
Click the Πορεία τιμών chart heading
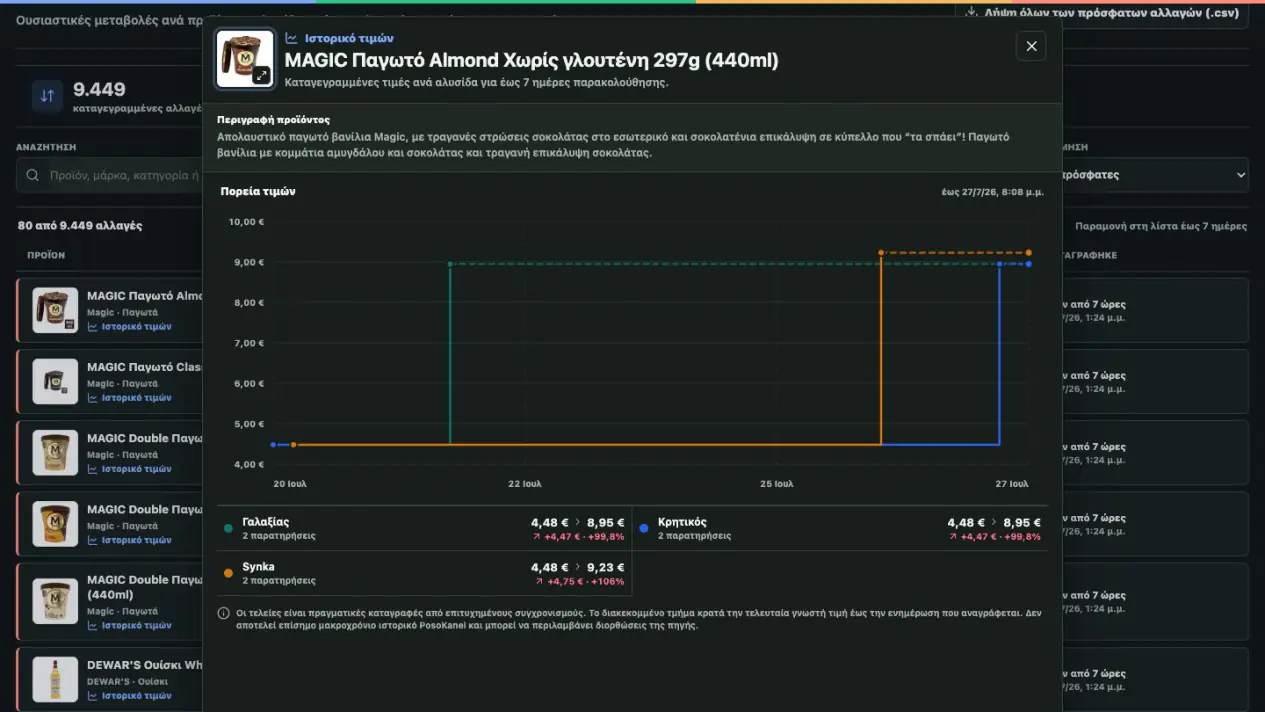[x=258, y=191]
